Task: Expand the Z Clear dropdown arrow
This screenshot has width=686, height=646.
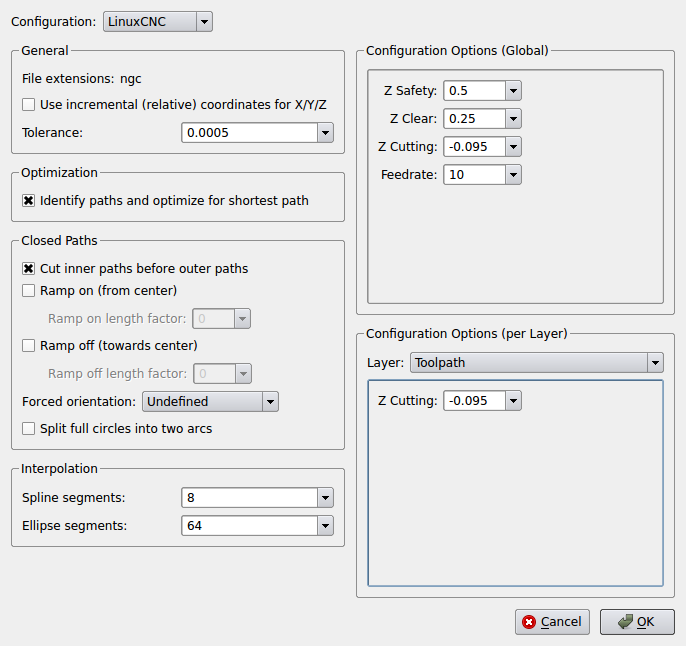Action: click(x=514, y=119)
